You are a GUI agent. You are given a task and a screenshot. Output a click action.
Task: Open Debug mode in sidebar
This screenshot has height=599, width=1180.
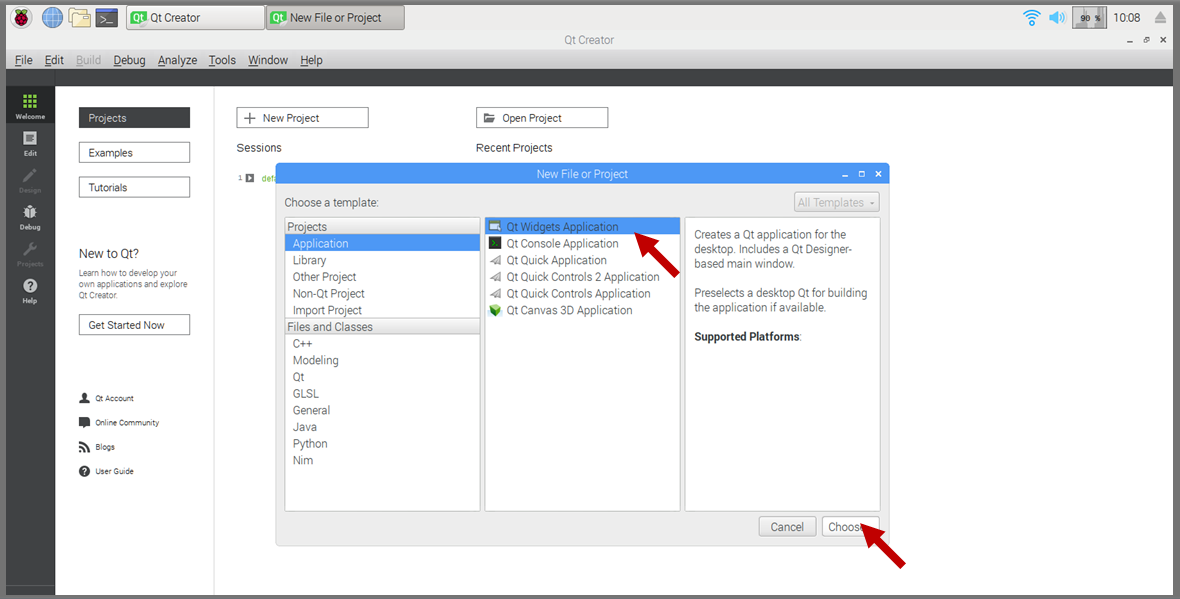[x=30, y=217]
